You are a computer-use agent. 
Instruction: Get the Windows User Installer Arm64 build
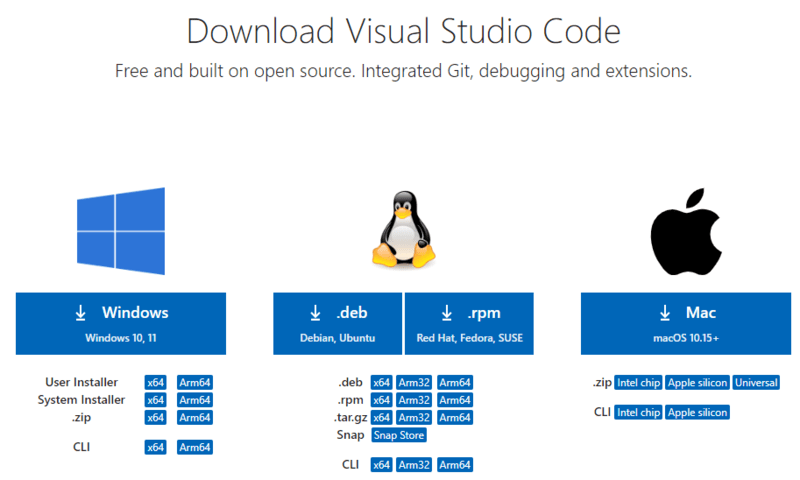(195, 383)
